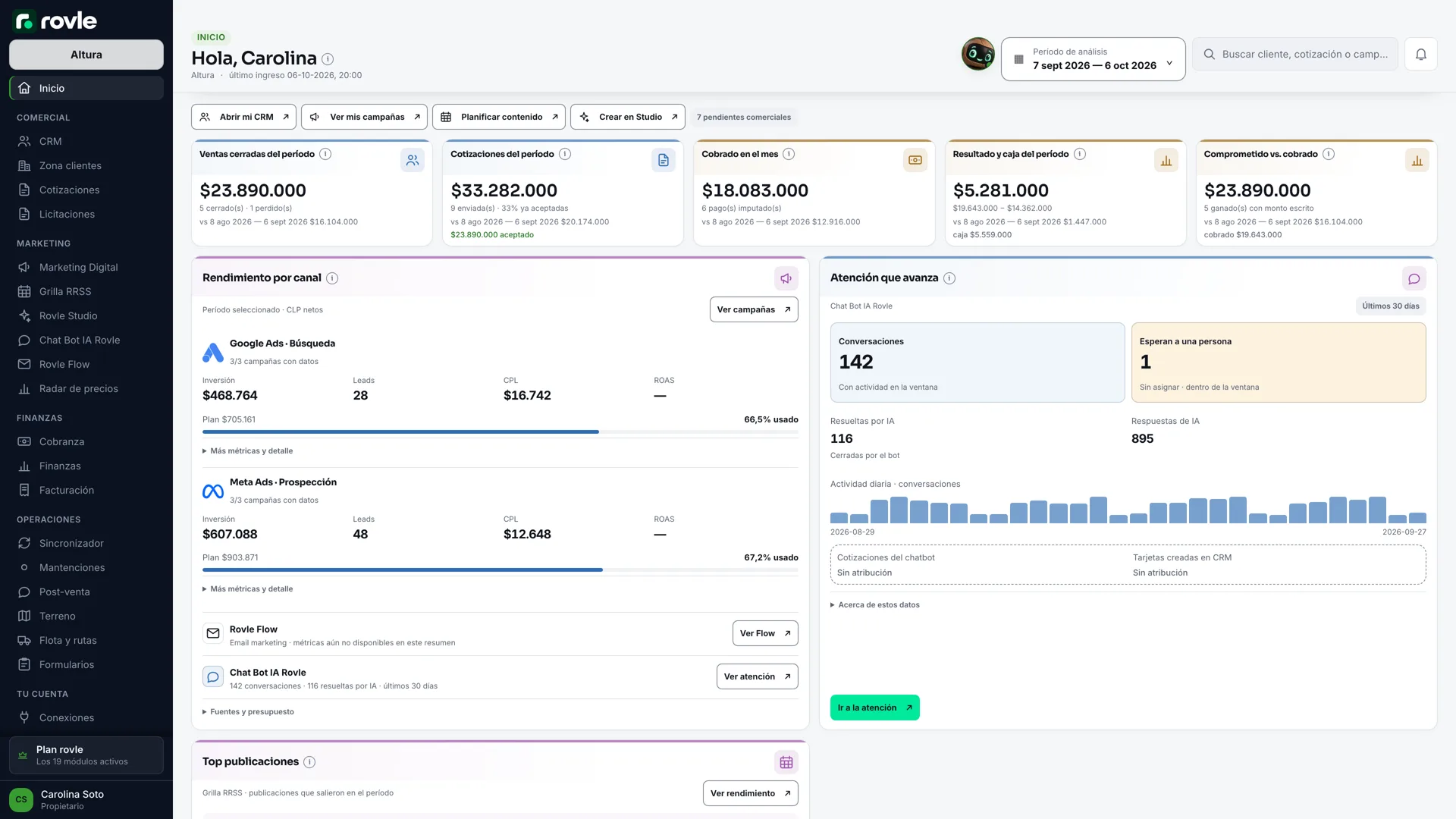Click the people icon on Ventas cerradas card

[413, 160]
